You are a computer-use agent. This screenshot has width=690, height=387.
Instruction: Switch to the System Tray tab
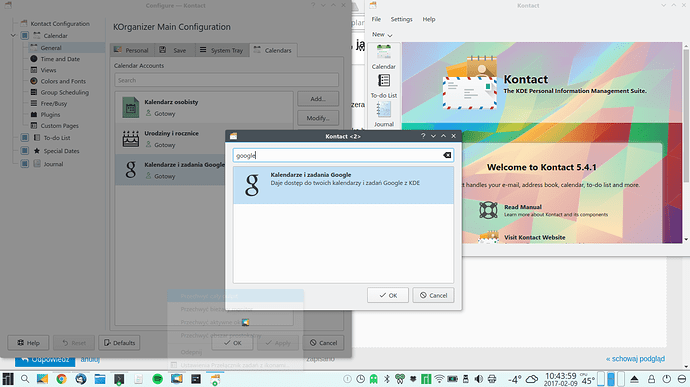[x=222, y=50]
